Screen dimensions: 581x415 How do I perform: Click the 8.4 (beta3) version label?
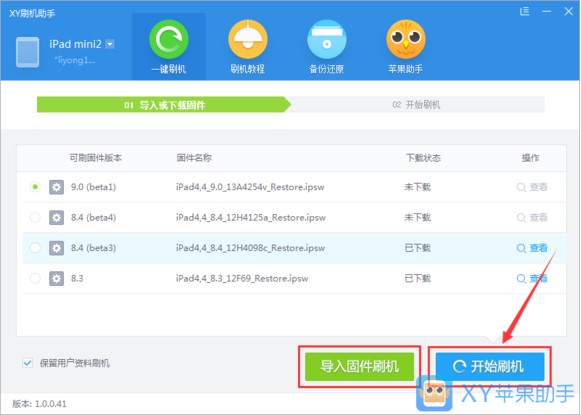point(93,248)
